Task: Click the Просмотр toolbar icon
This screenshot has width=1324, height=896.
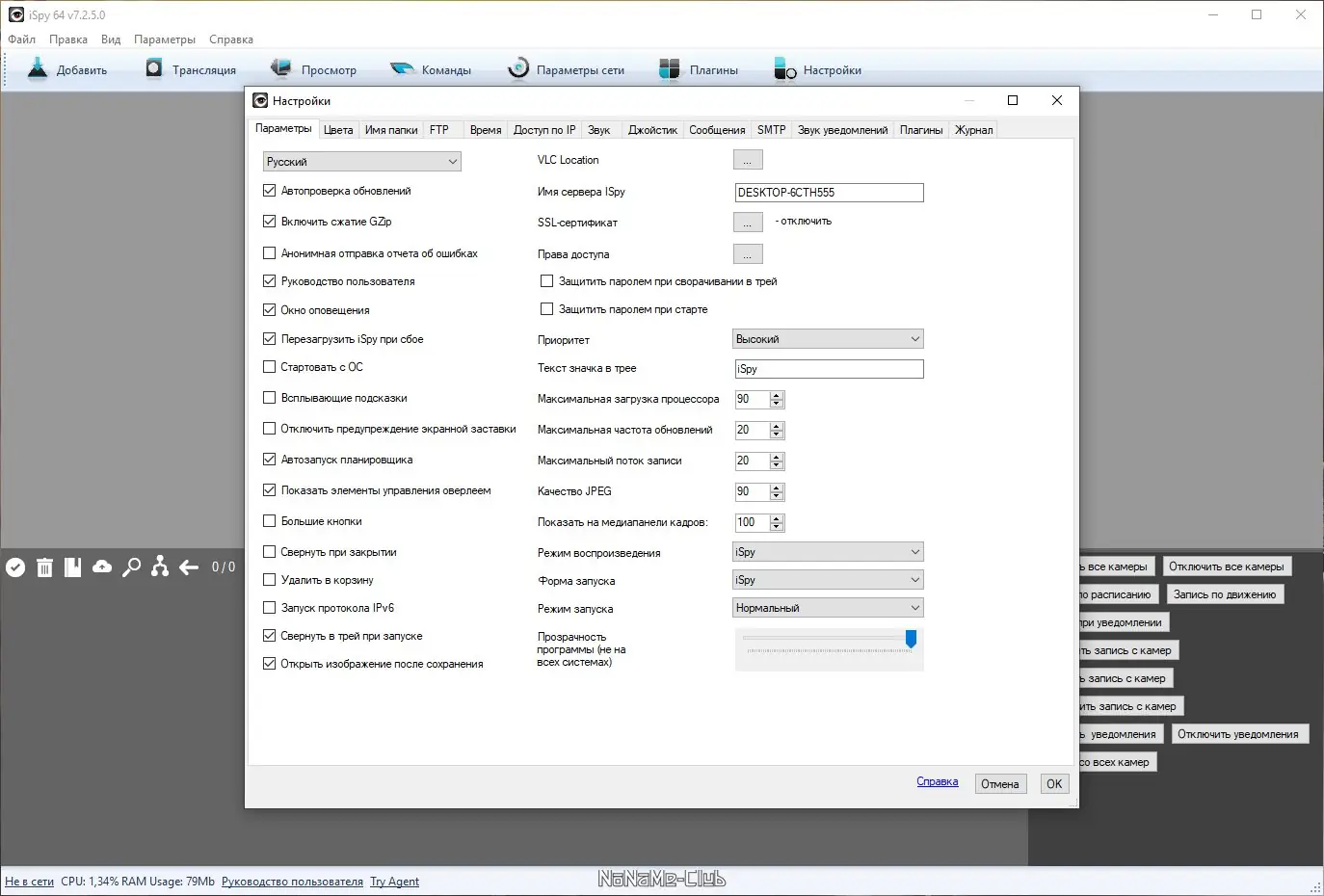Action: (x=281, y=68)
